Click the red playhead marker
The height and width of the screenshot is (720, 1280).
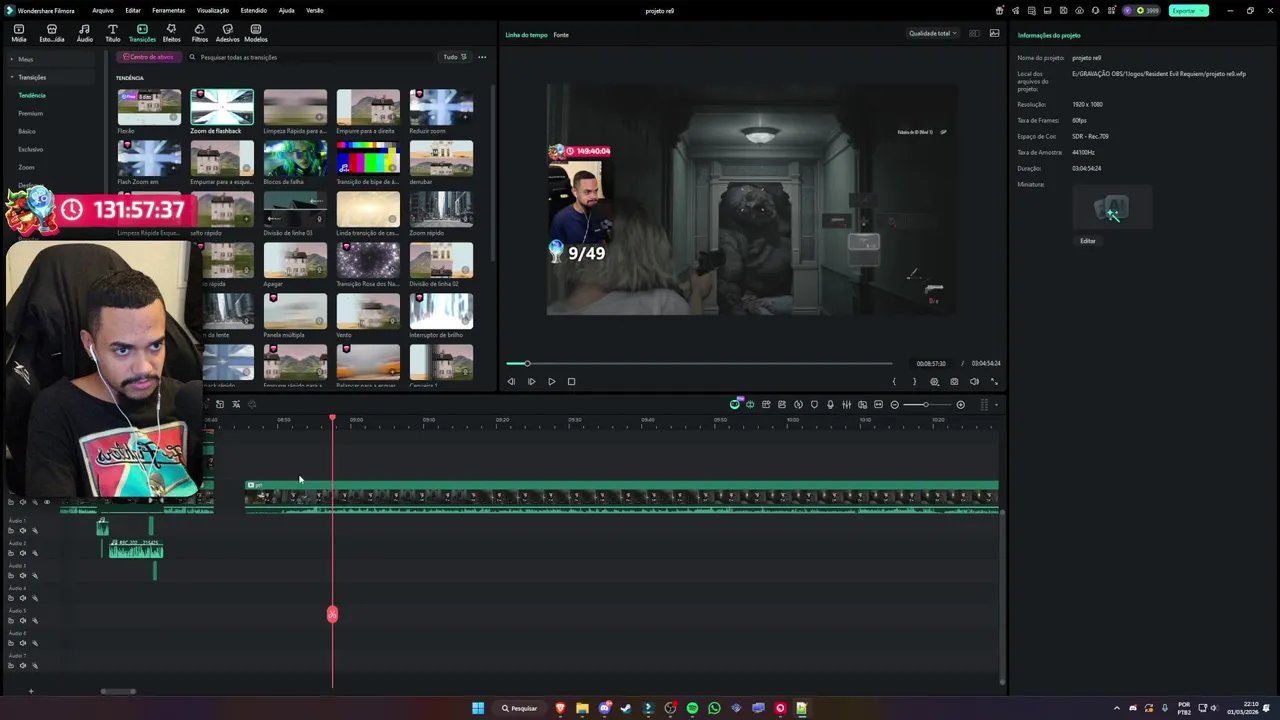(332, 614)
